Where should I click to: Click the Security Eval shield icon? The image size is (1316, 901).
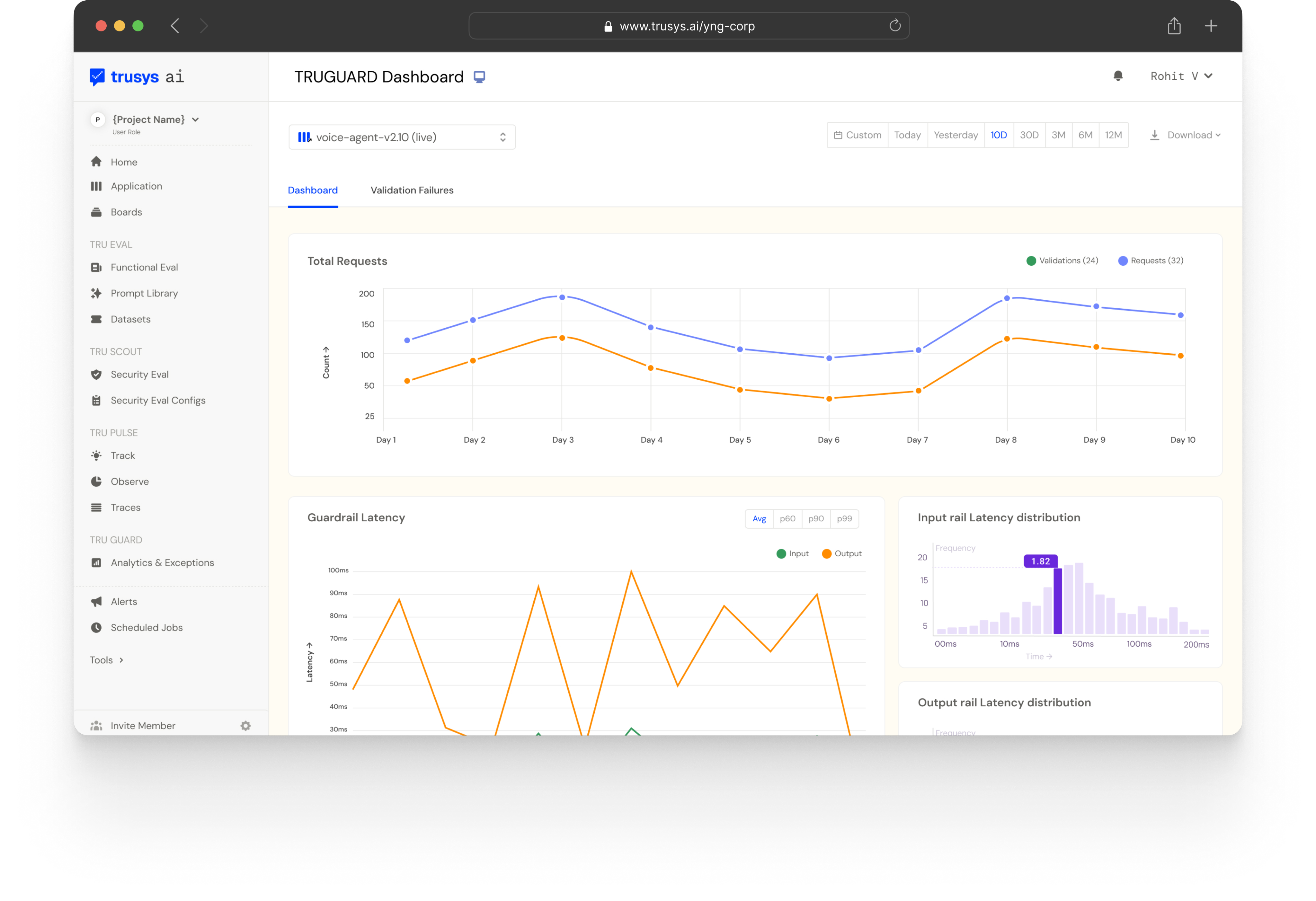[x=96, y=375]
